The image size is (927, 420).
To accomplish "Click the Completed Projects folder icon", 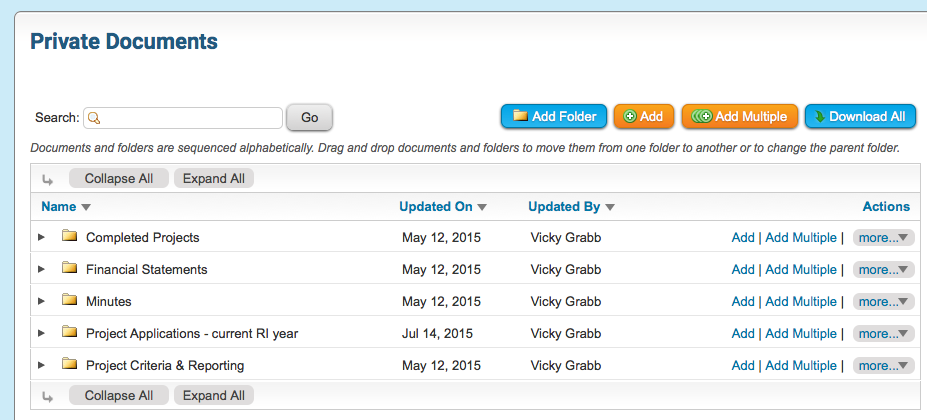I will coord(69,237).
